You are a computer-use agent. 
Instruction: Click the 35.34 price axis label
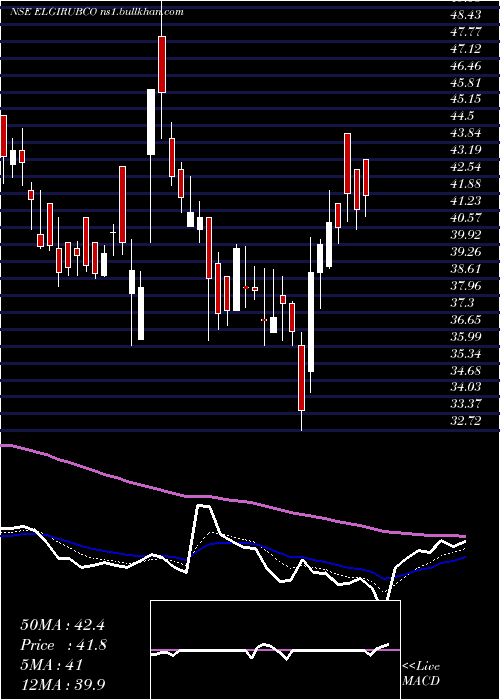tap(467, 354)
